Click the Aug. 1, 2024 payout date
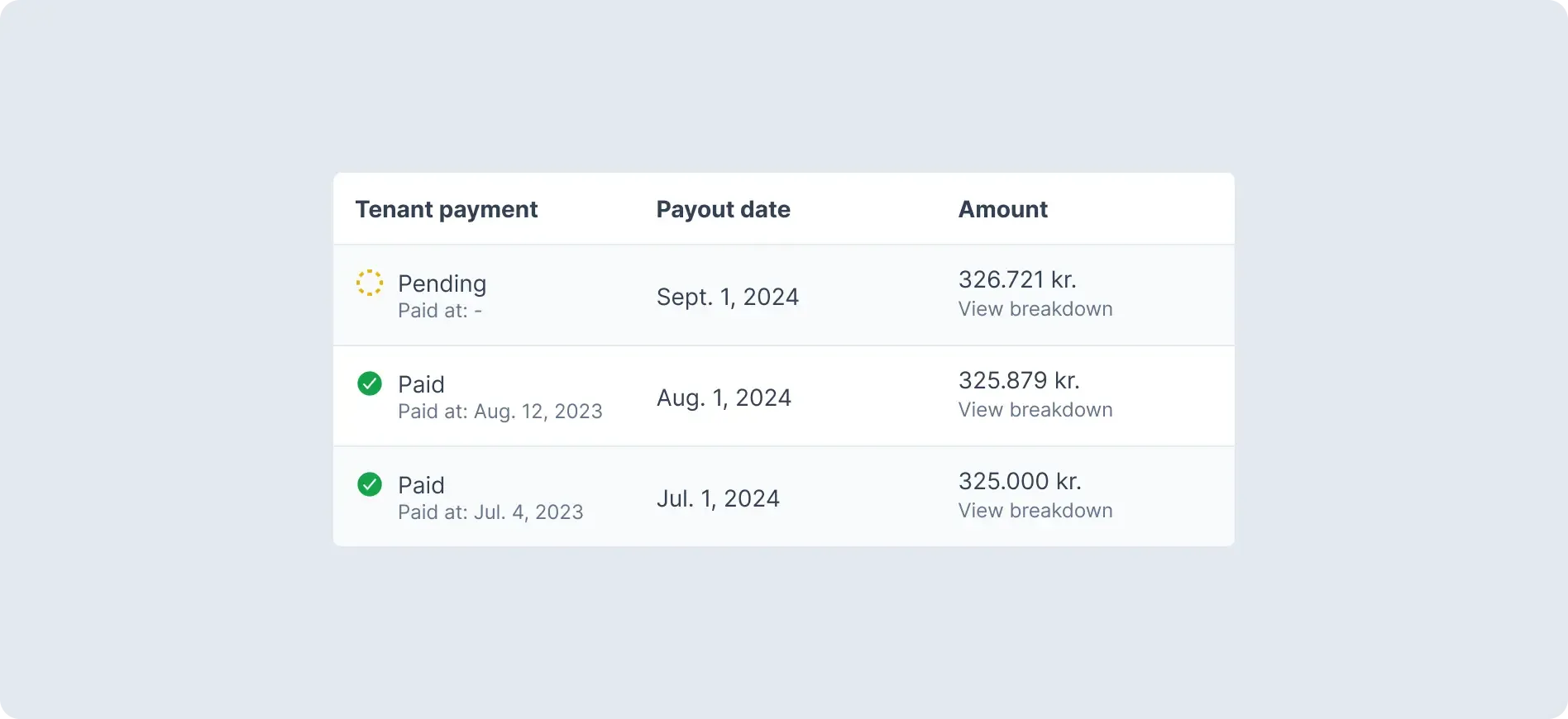Screen dimensions: 1568x719 coord(724,398)
